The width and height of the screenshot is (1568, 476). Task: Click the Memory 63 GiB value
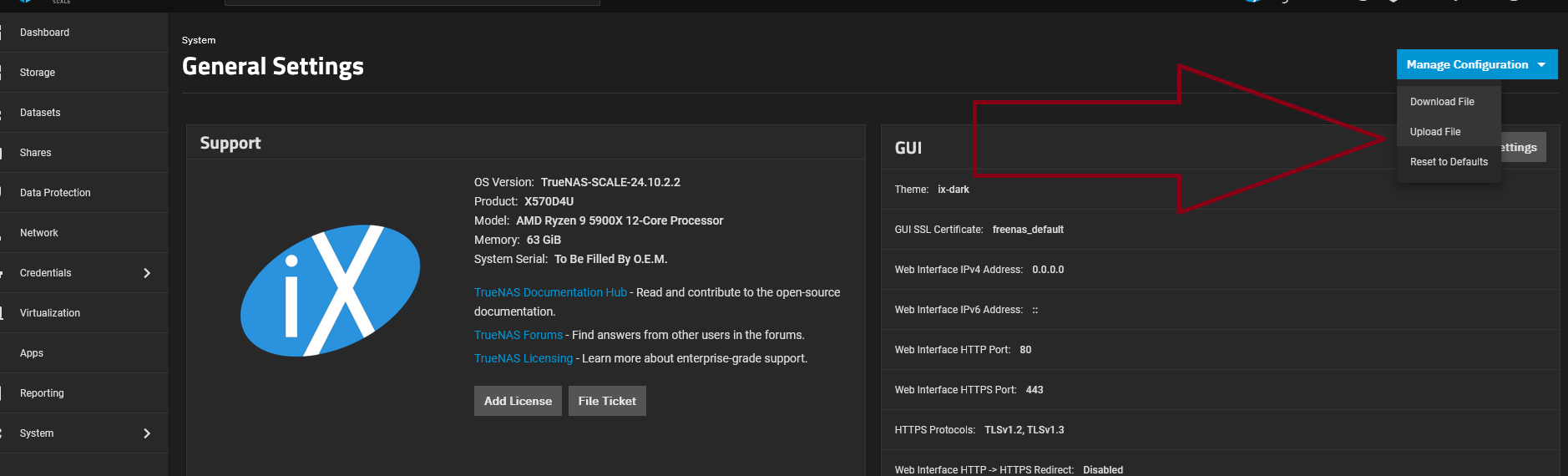pos(544,240)
